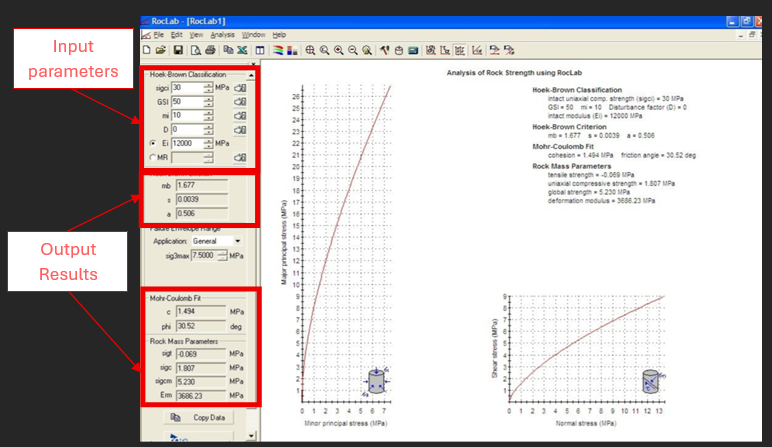772x447 pixels.
Task: Open the Edit menu
Action: pyautogui.click(x=176, y=35)
